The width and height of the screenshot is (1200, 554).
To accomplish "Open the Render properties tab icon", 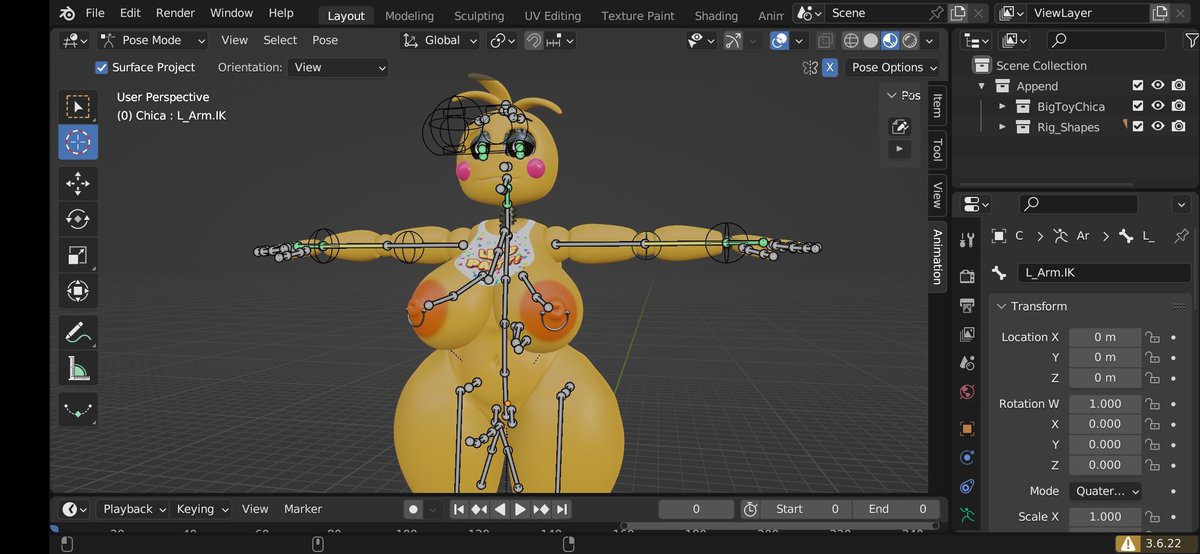I will coord(966,275).
